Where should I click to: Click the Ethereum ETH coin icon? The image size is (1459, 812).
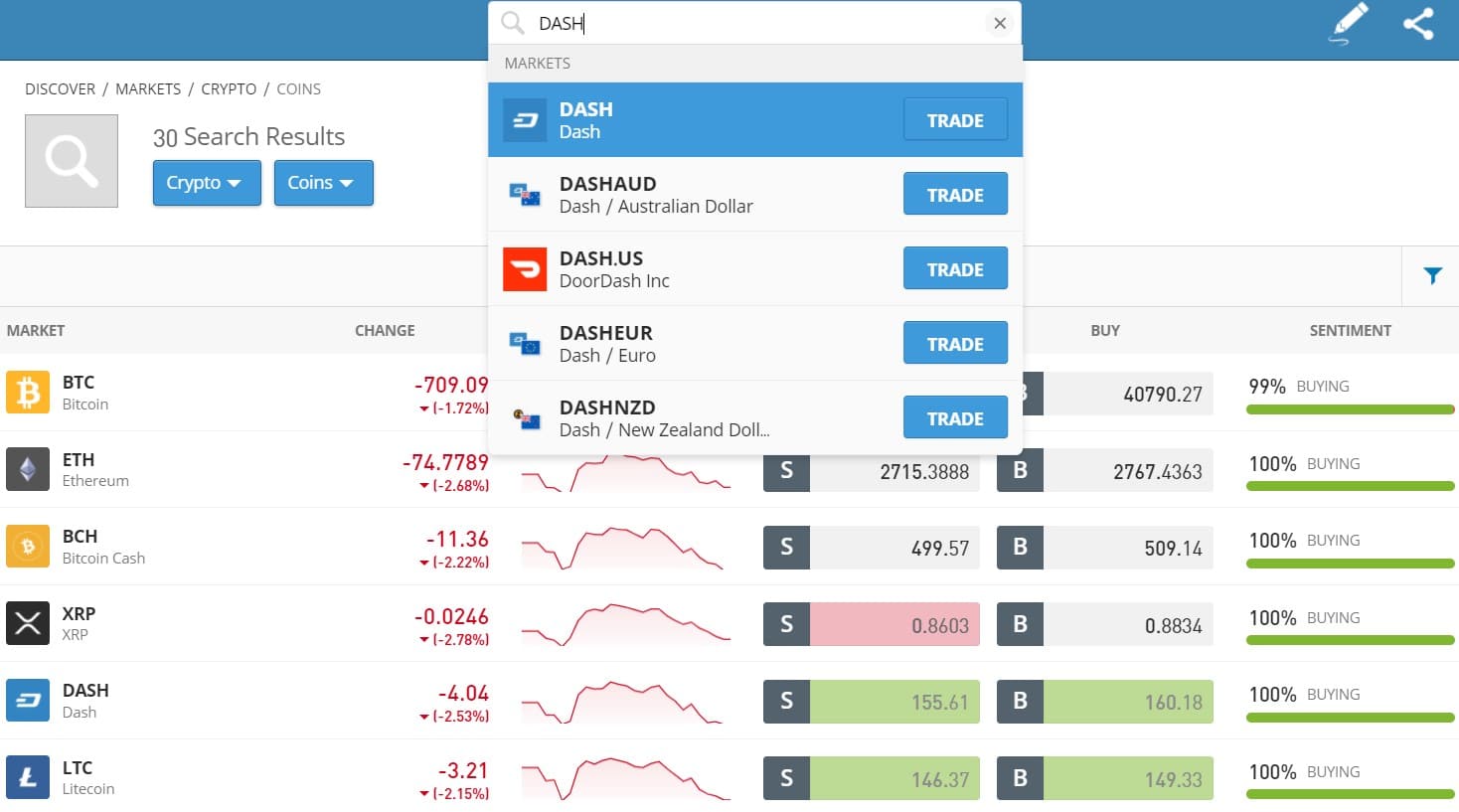click(28, 469)
